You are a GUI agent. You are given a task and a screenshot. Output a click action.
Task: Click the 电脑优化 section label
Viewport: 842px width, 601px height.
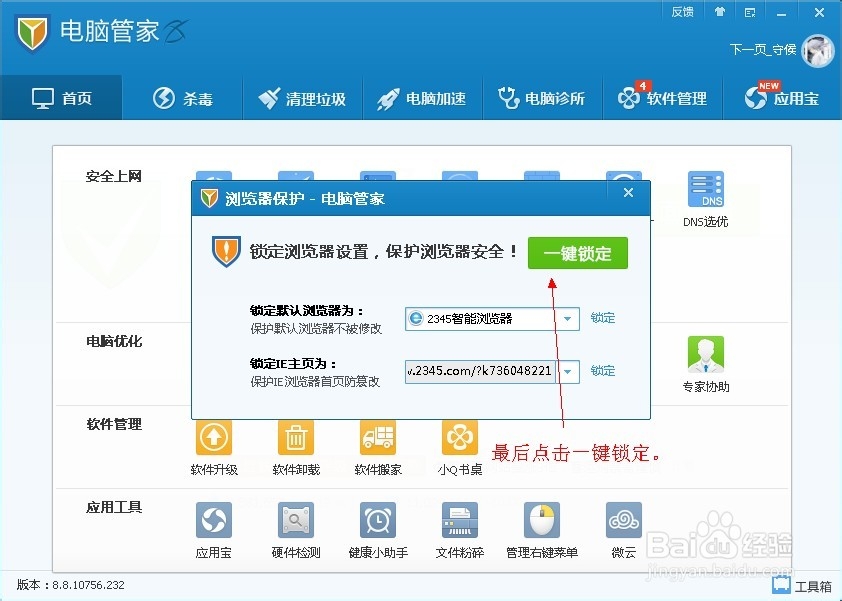click(114, 341)
